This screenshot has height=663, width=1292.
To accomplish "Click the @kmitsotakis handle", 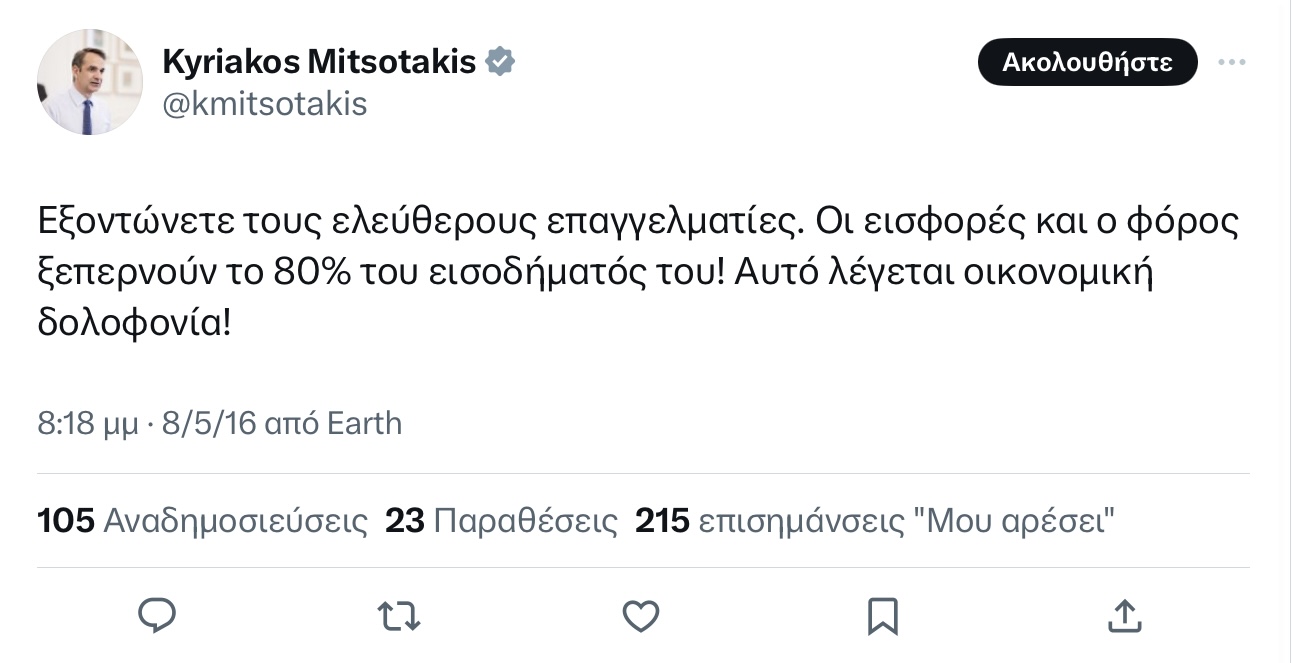I will coord(265,104).
